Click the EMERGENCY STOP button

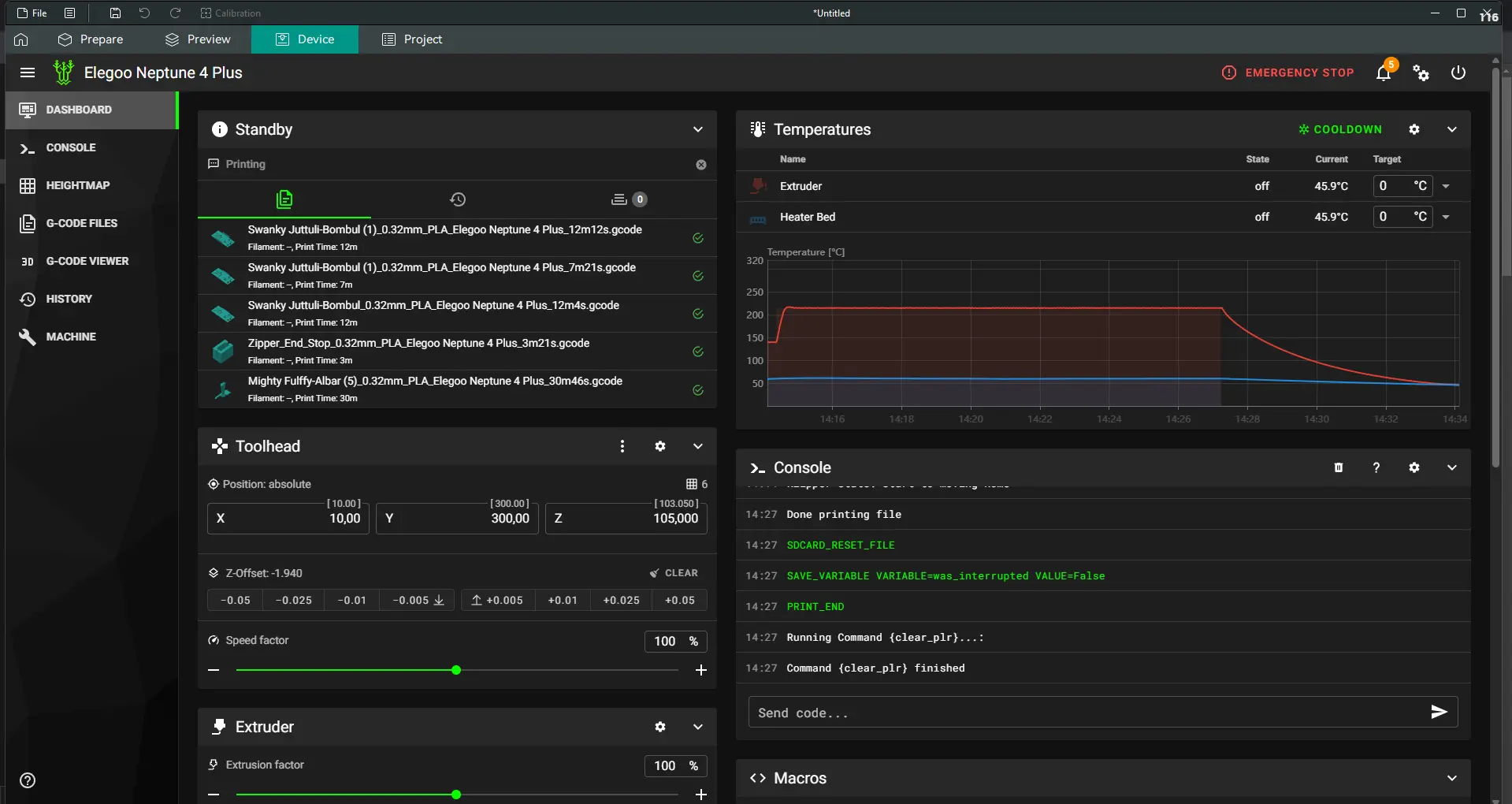1287,73
